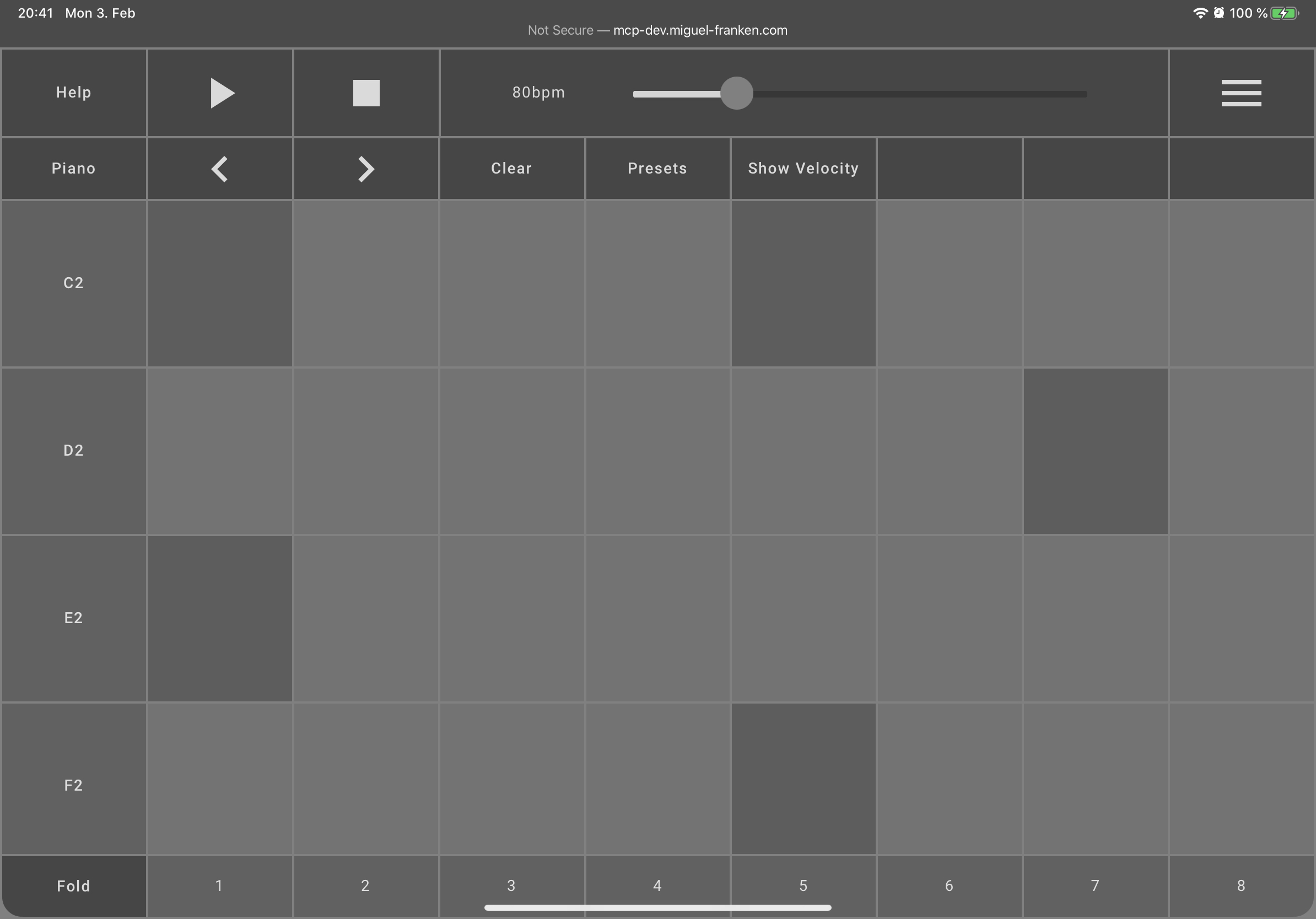The image size is (1316, 919).
Task: Clear the pattern with Clear button
Action: tap(511, 169)
